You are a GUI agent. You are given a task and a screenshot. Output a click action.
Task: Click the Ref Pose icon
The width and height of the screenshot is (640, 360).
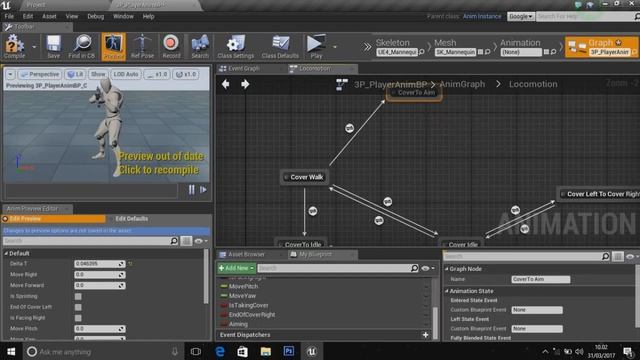(x=142, y=46)
